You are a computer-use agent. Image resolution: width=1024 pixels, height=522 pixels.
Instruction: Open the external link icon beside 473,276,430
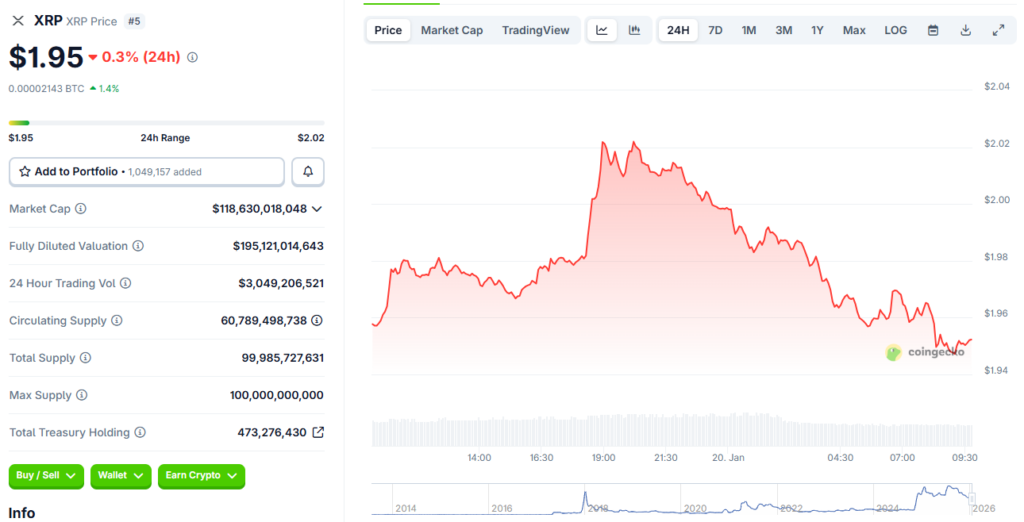coord(318,432)
